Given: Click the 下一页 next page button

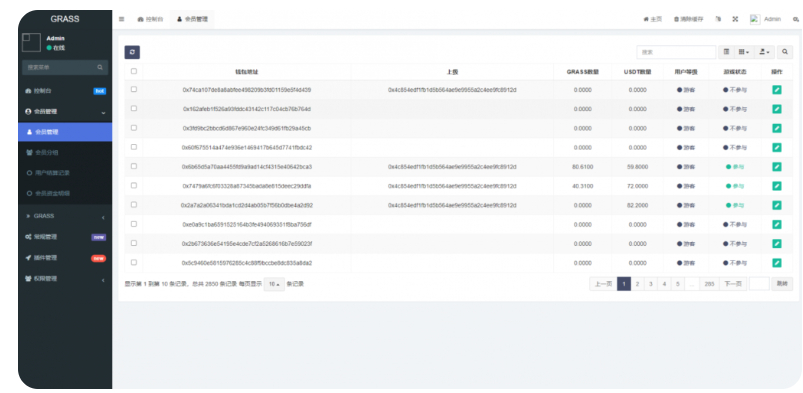Looking at the screenshot, I should [x=733, y=284].
